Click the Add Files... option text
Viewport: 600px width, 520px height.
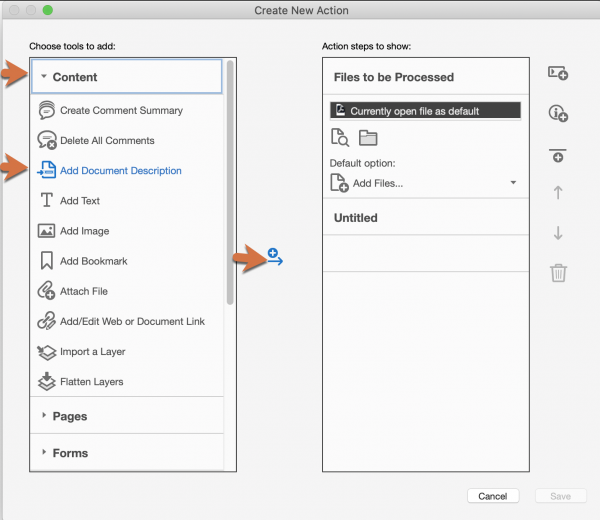pos(378,183)
